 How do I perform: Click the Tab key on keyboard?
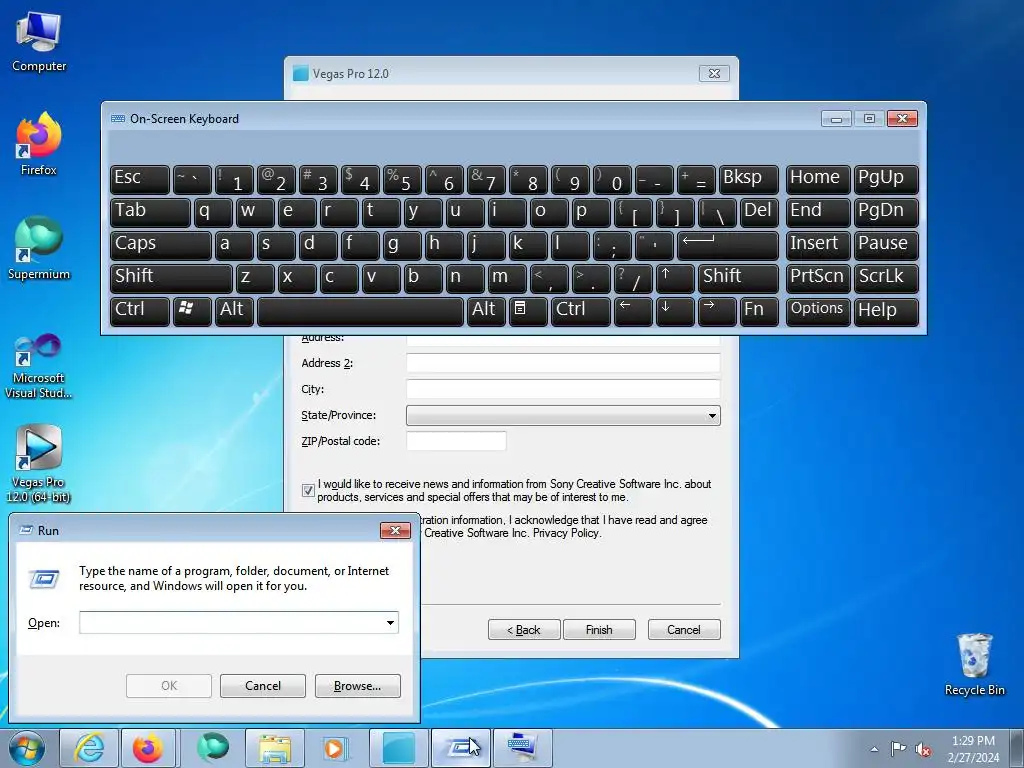pos(150,213)
